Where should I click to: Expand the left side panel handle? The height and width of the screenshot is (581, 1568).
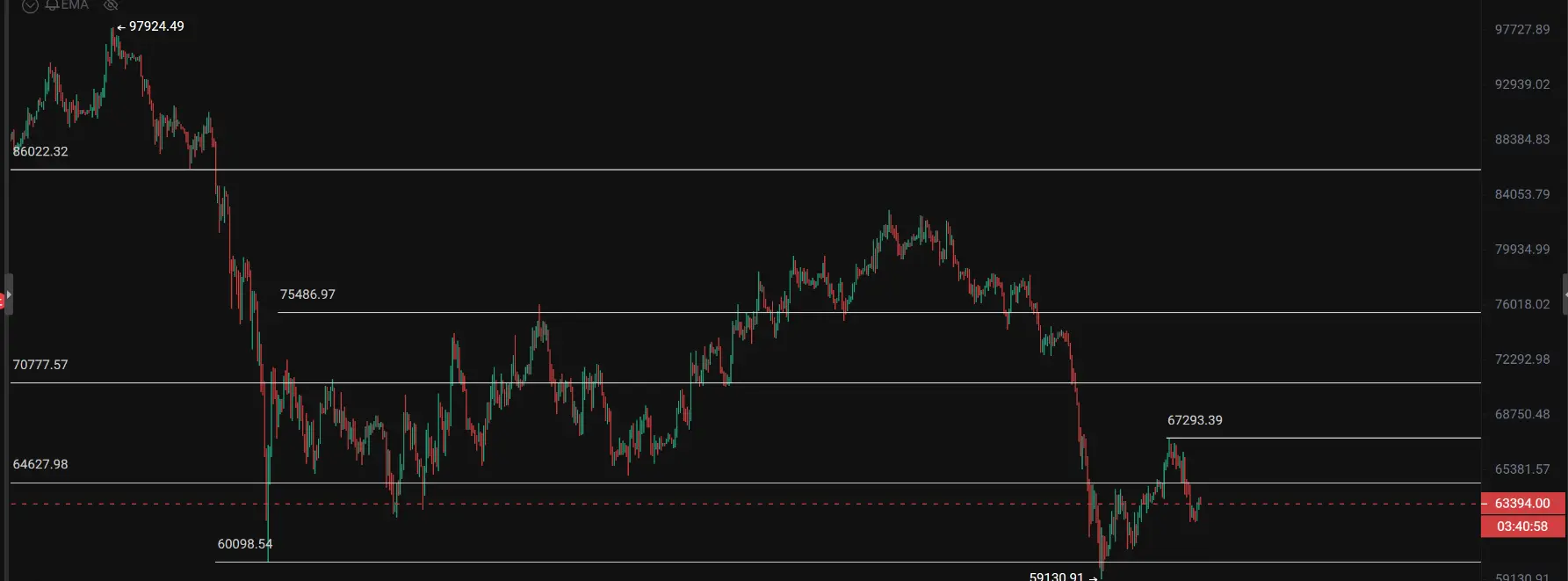coord(9,294)
